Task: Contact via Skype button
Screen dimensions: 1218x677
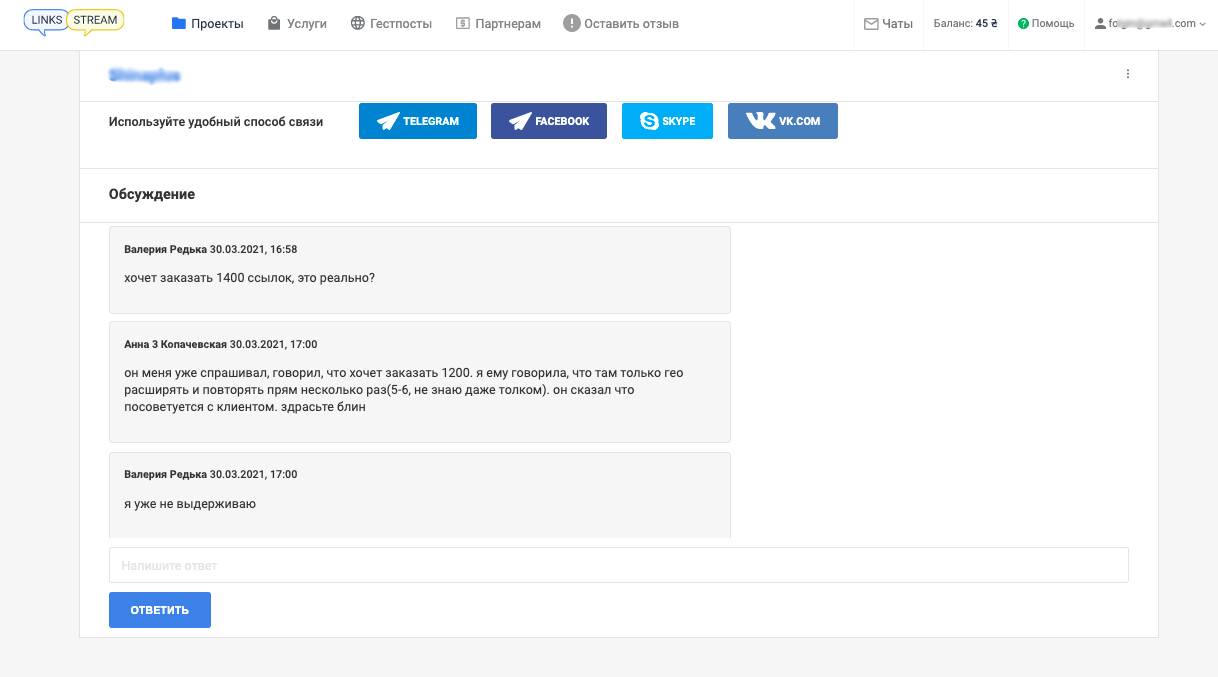Action: point(667,121)
